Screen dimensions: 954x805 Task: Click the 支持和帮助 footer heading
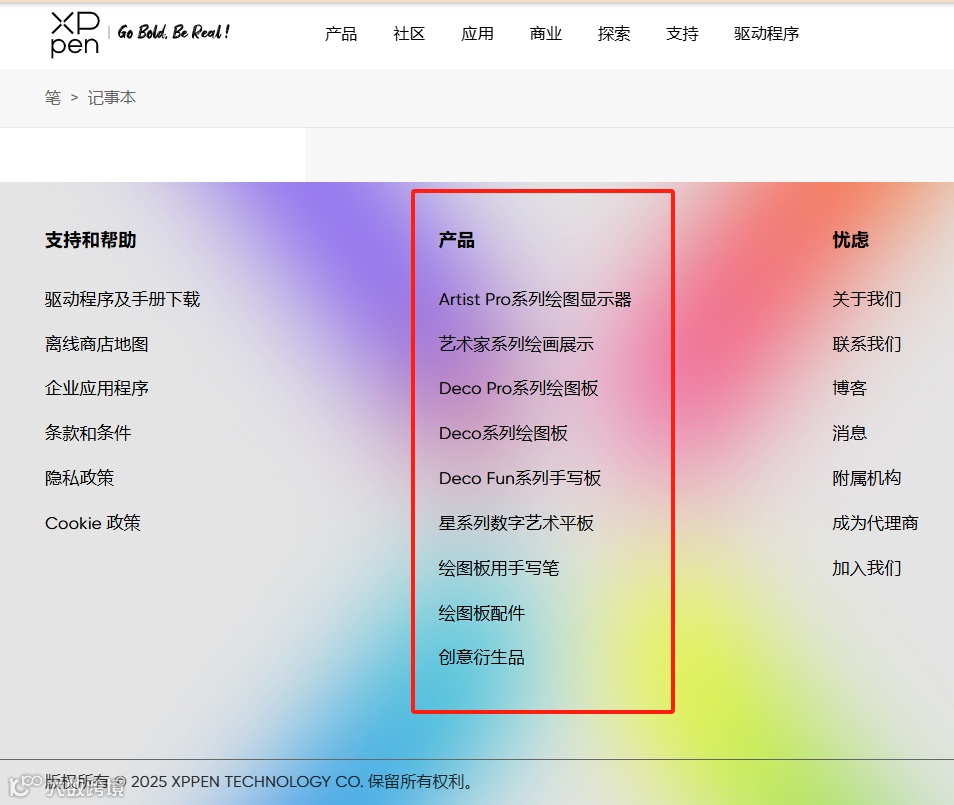[91, 240]
